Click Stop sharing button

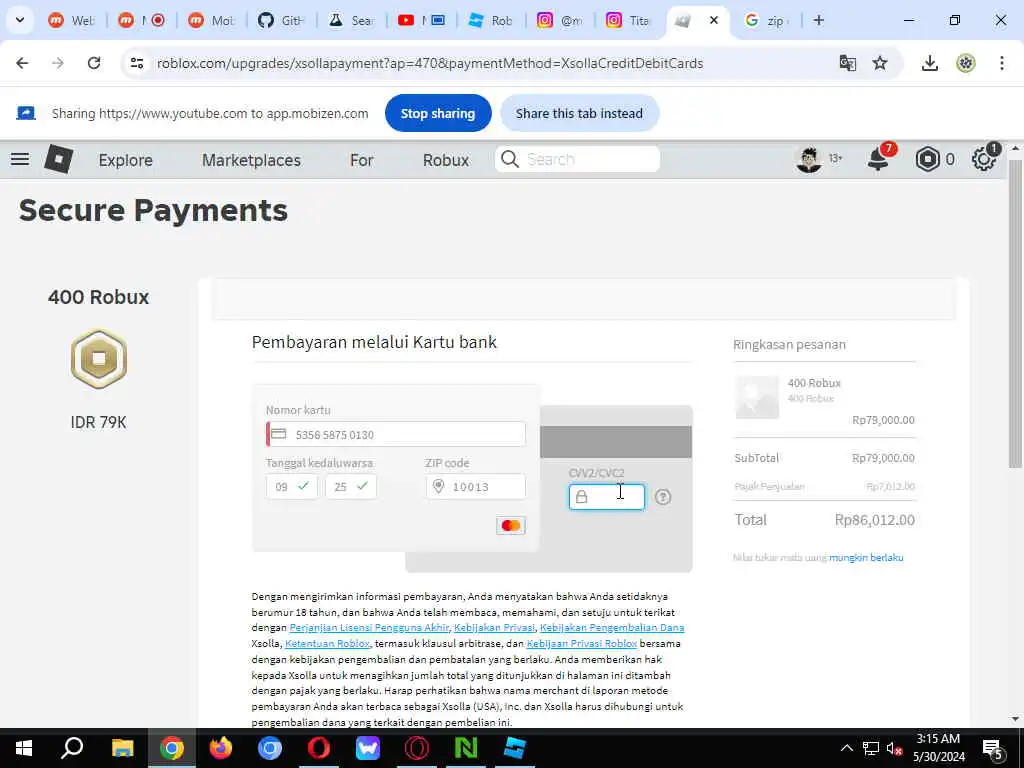pyautogui.click(x=438, y=113)
